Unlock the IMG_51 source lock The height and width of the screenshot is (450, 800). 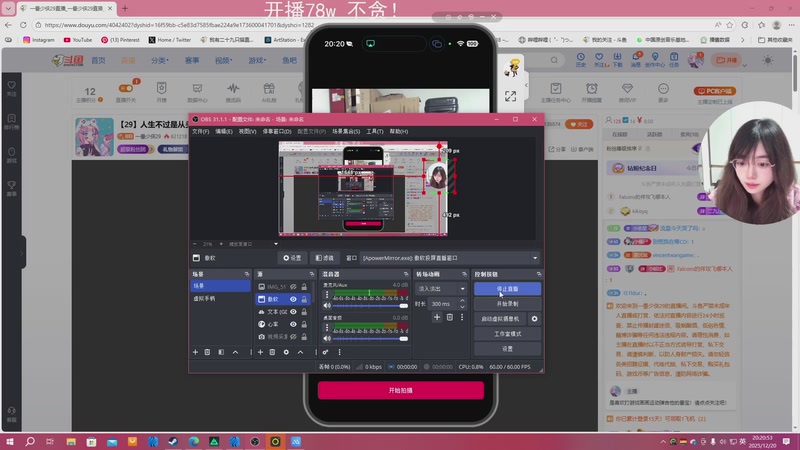click(304, 287)
